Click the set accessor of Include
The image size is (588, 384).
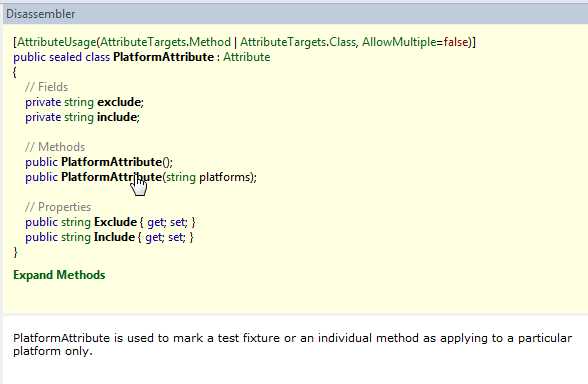pos(175,237)
